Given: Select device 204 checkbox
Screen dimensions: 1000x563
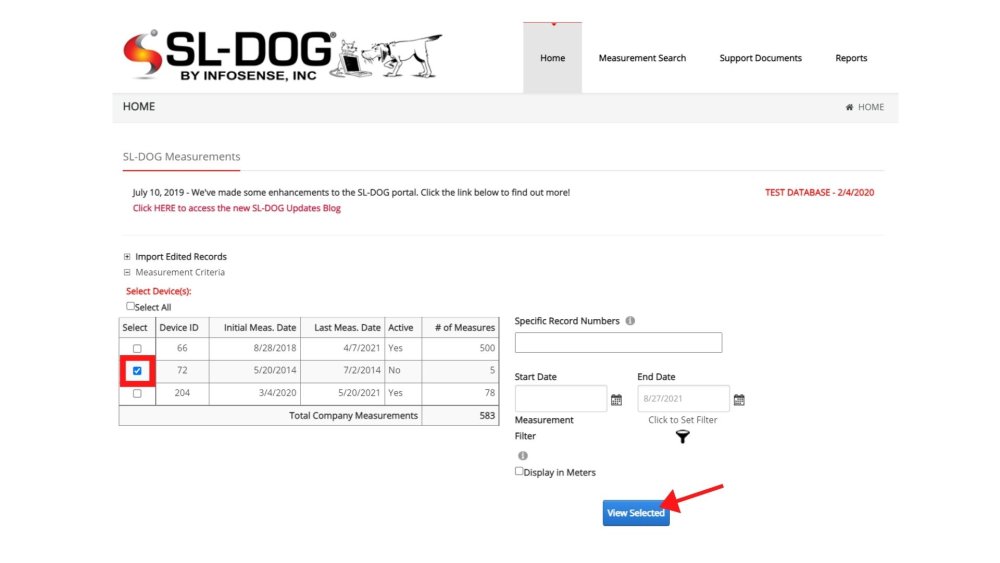Looking at the screenshot, I should point(137,393).
